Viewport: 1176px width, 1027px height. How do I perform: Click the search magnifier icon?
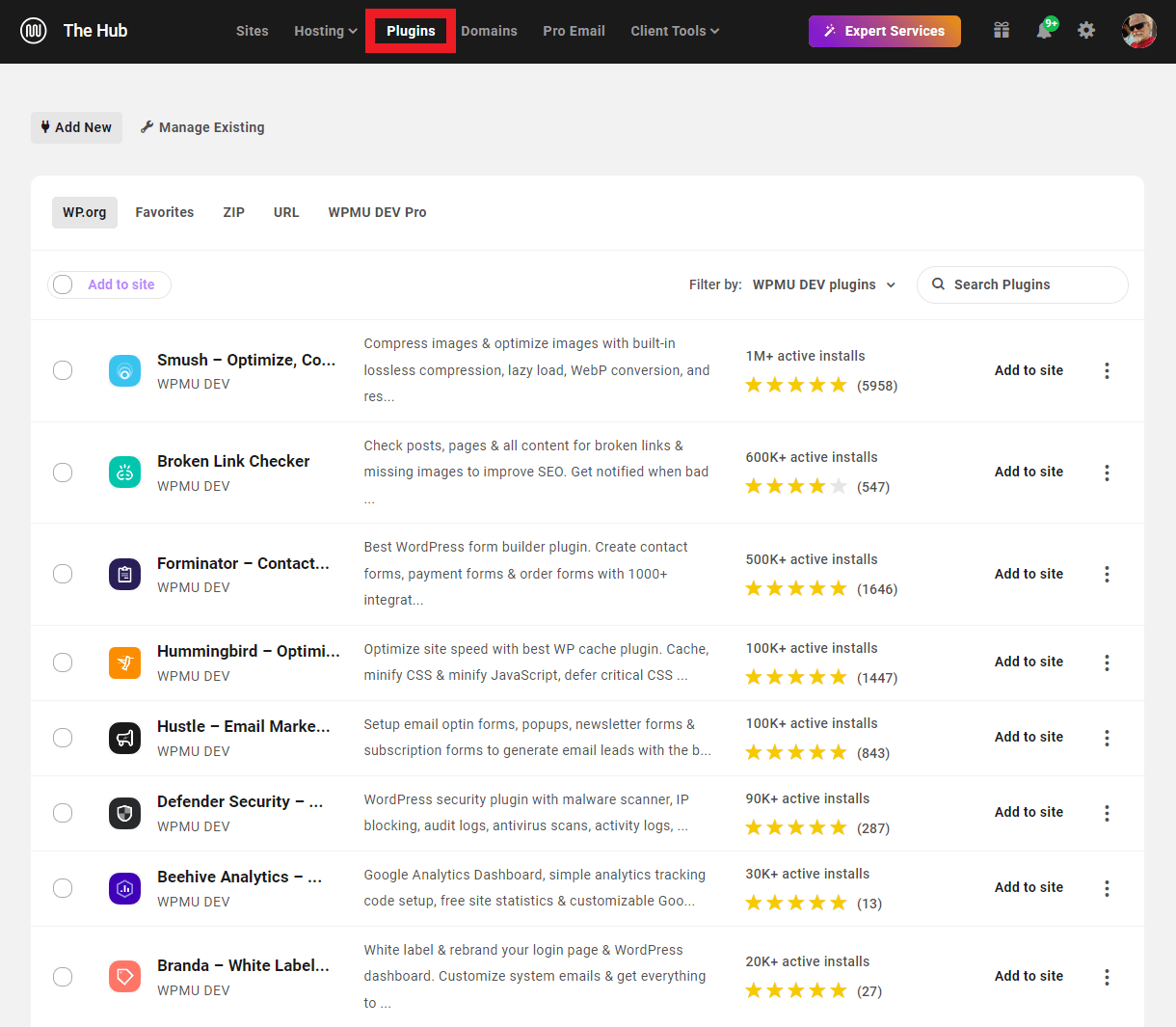pos(938,284)
